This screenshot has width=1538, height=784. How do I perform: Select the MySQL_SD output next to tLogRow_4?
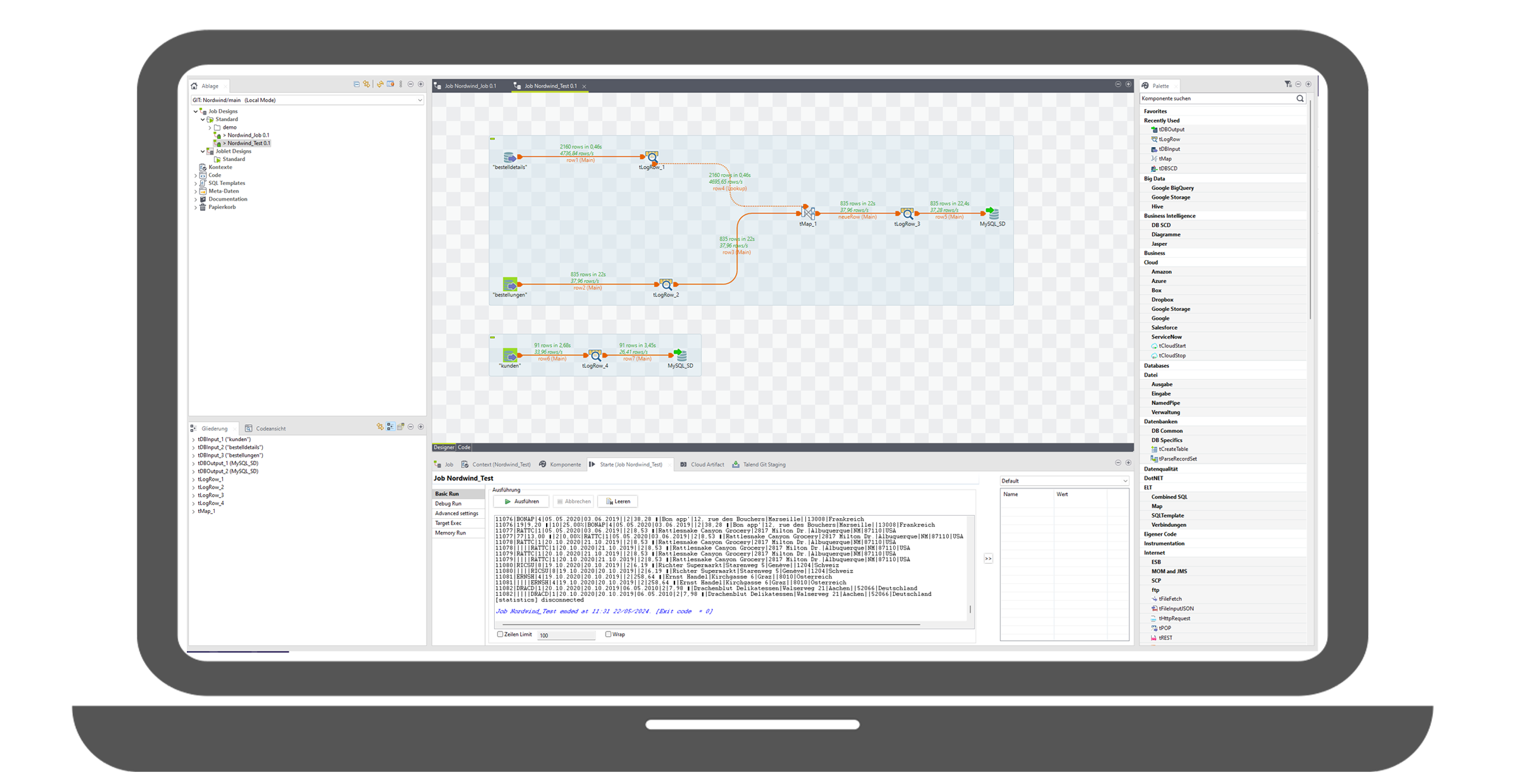[680, 355]
